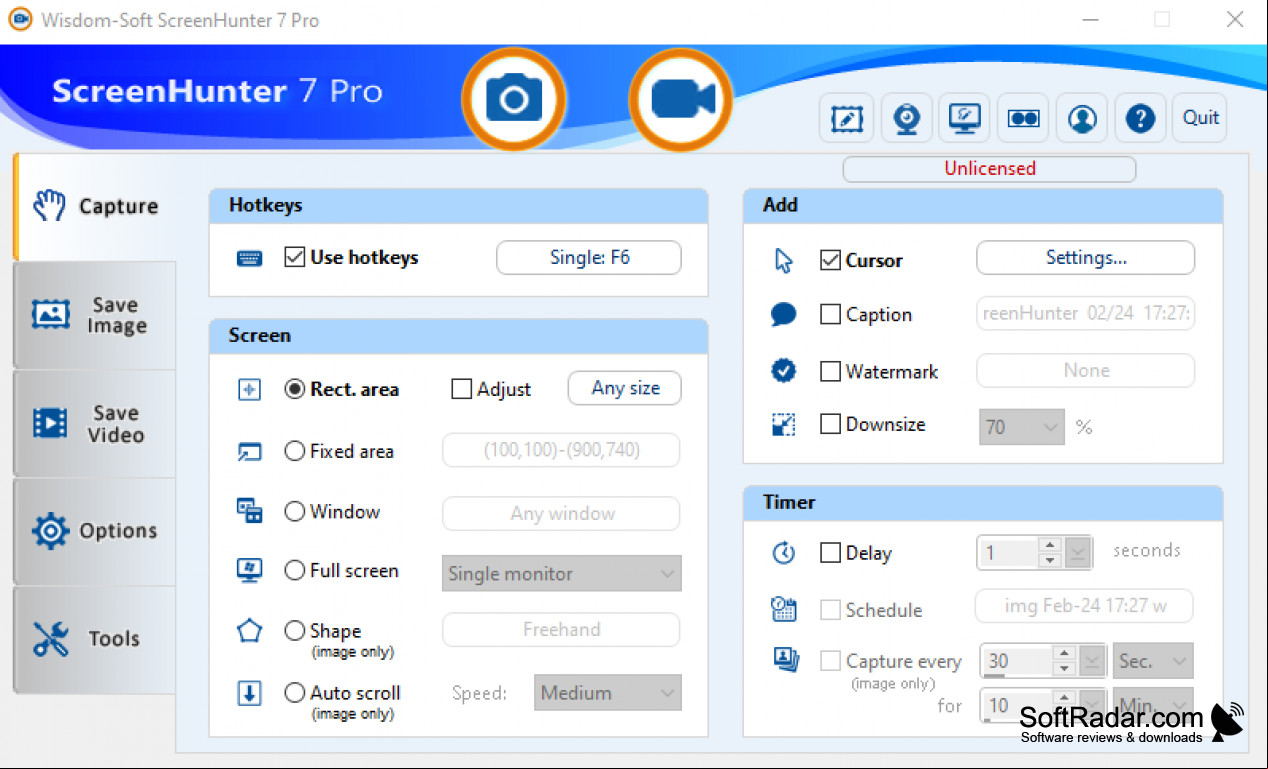Click the Window capture icon
This screenshot has width=1268, height=769.
point(249,511)
